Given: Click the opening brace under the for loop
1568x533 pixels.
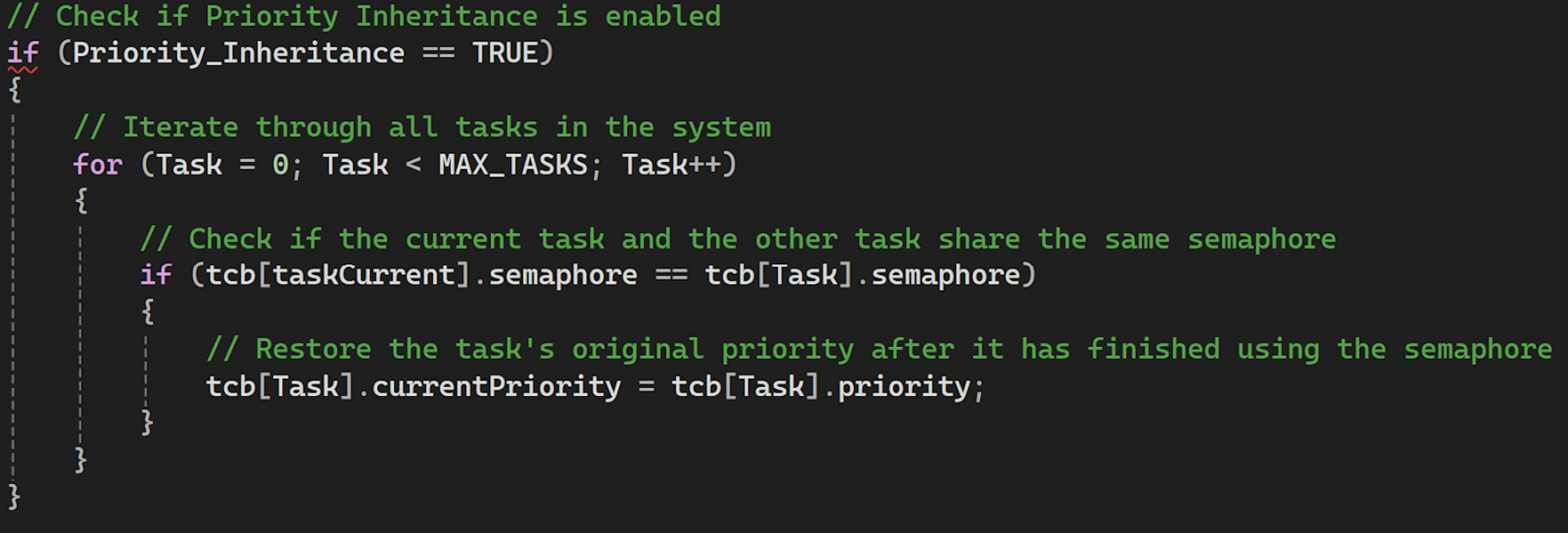Looking at the screenshot, I should [82, 201].
